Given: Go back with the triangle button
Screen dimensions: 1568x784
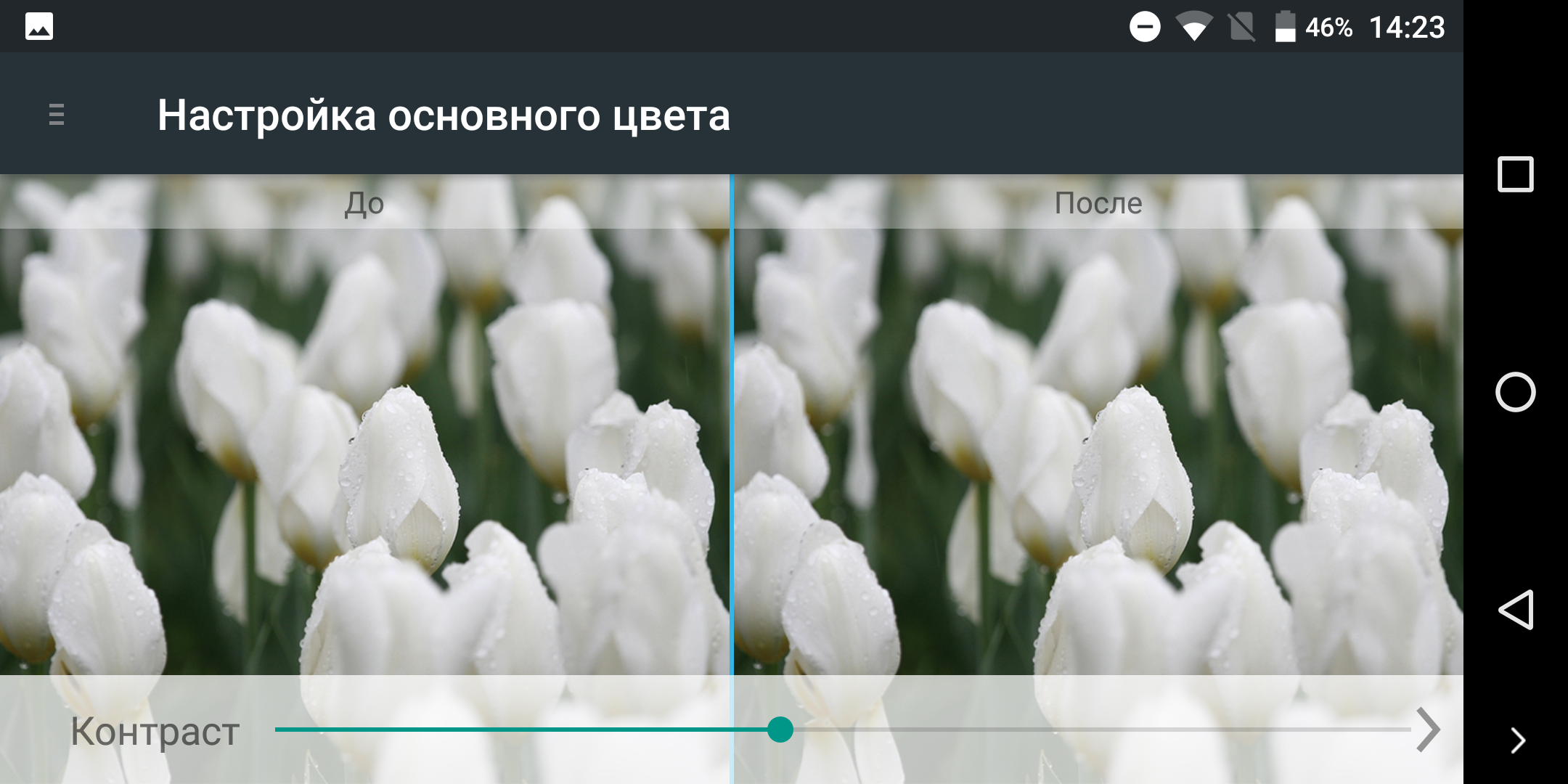Looking at the screenshot, I should [1516, 610].
